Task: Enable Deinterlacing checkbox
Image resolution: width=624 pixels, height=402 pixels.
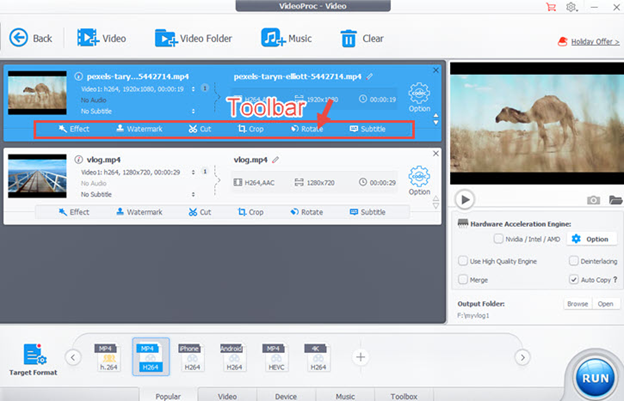Action: click(x=573, y=261)
